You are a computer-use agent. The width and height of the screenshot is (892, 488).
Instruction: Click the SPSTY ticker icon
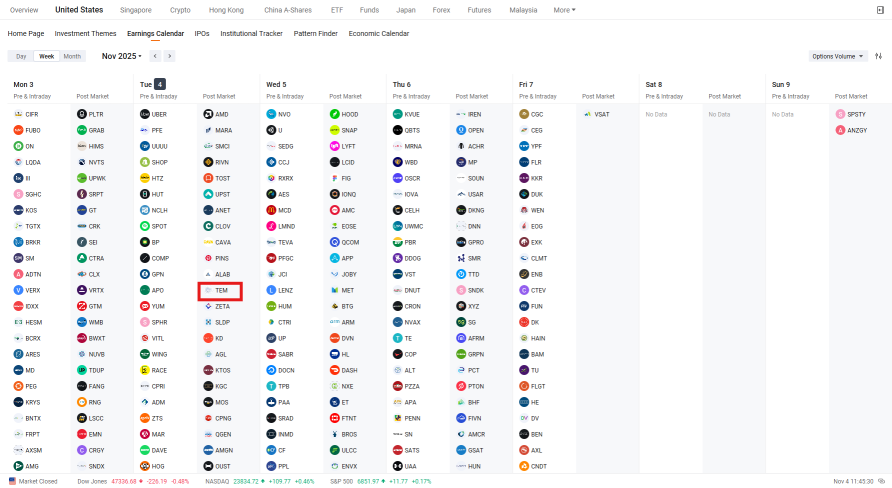[x=841, y=115]
